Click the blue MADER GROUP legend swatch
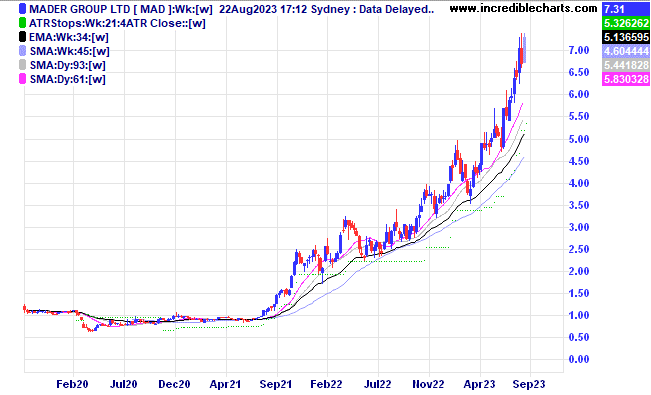This screenshot has width=651, height=395. 22,9
